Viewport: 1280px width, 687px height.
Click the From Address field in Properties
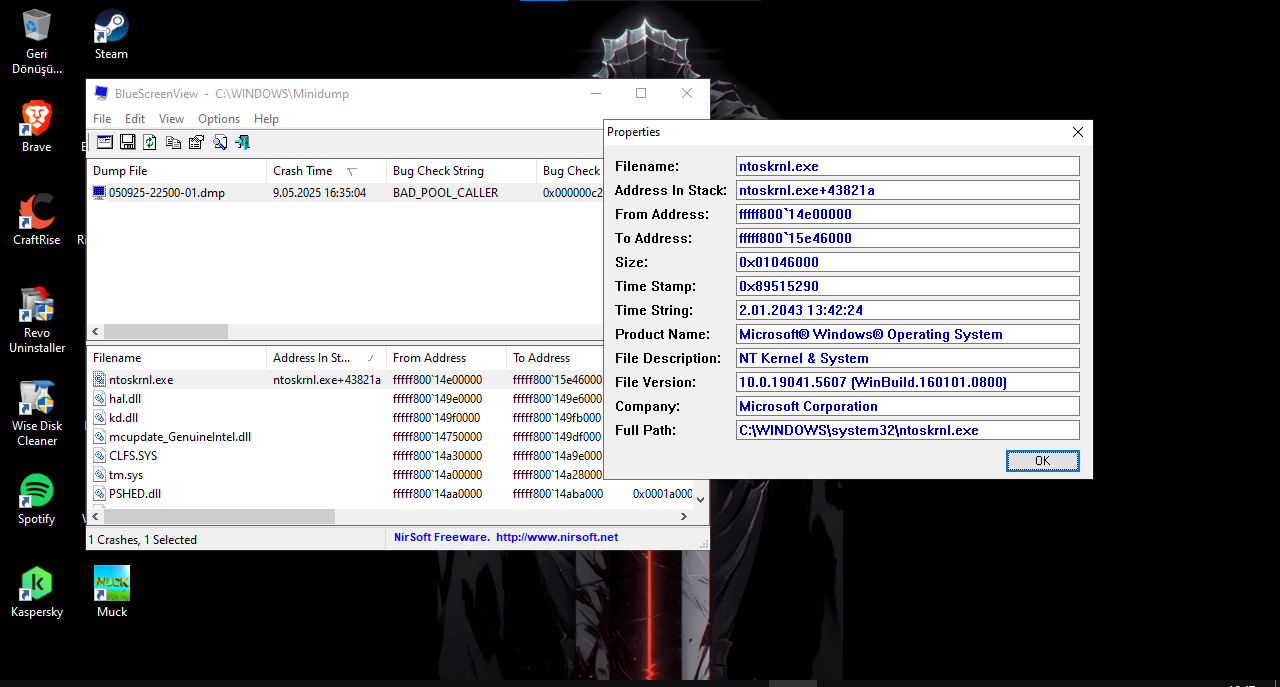click(908, 214)
